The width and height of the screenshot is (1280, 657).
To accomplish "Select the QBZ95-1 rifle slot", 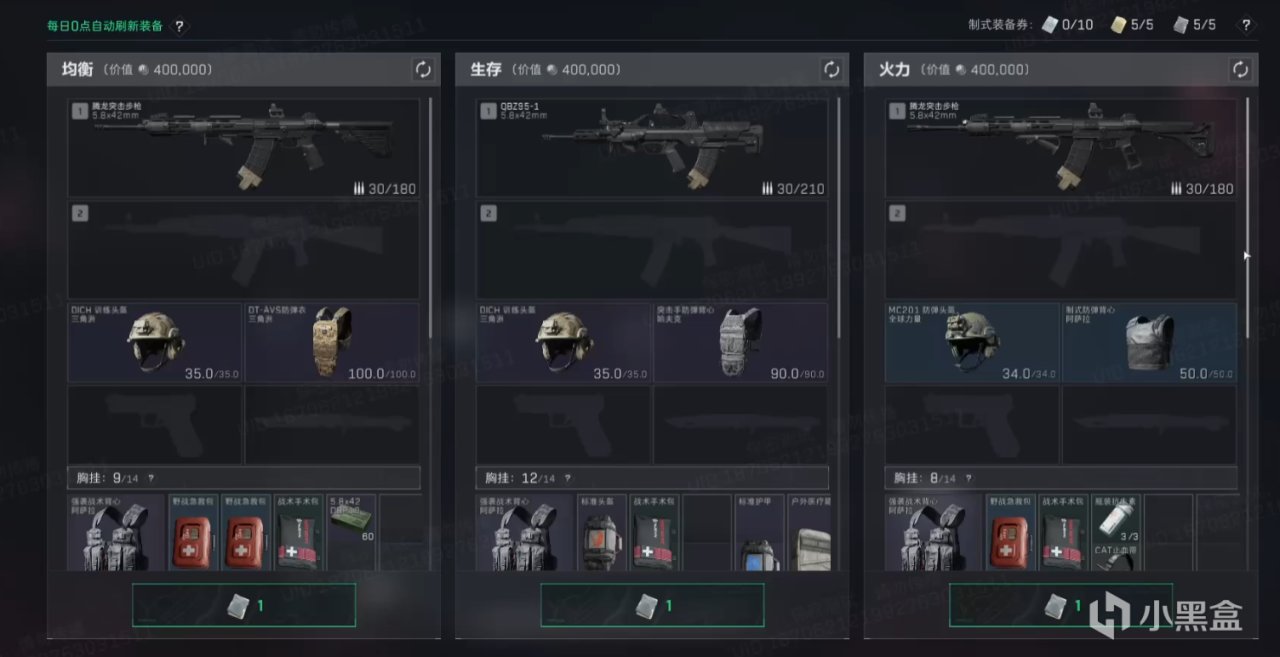I will point(652,147).
